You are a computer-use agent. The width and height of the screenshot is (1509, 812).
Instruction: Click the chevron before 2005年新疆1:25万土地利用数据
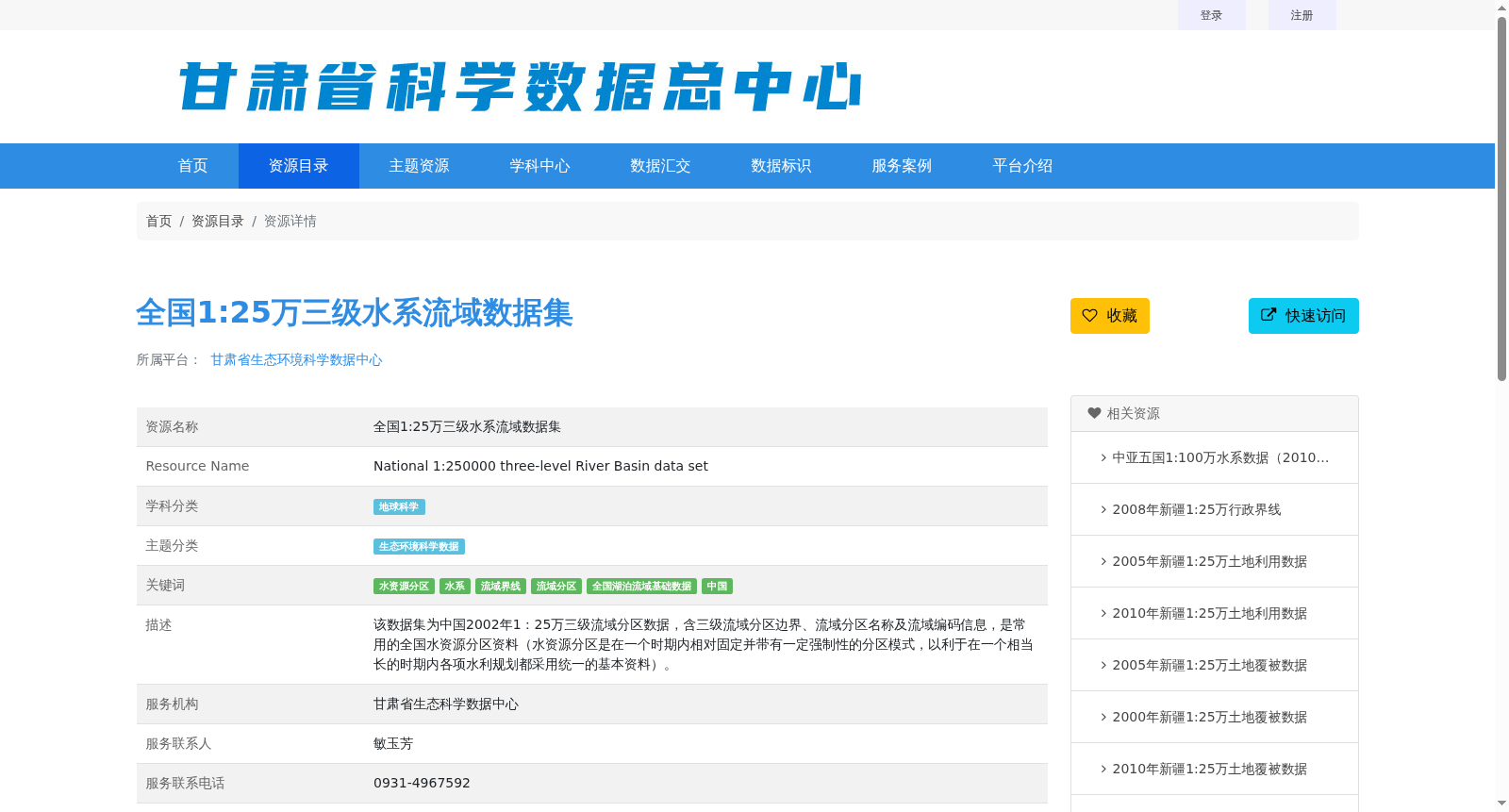(1103, 561)
